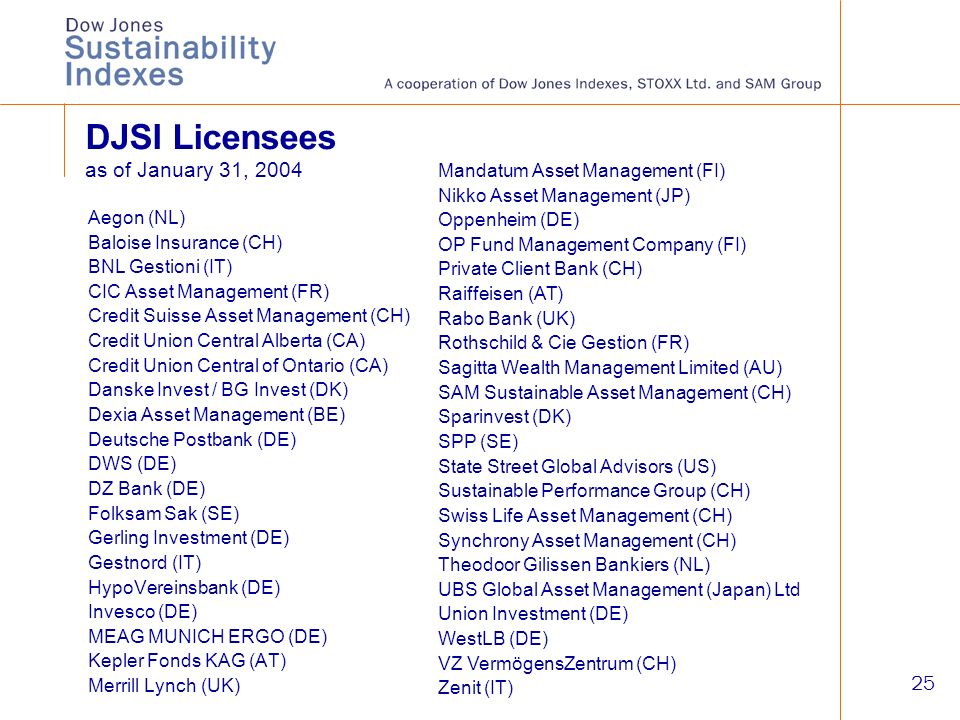The image size is (960, 720).
Task: Click 'OP Fund Management Company (FI)'
Action: 592,245
